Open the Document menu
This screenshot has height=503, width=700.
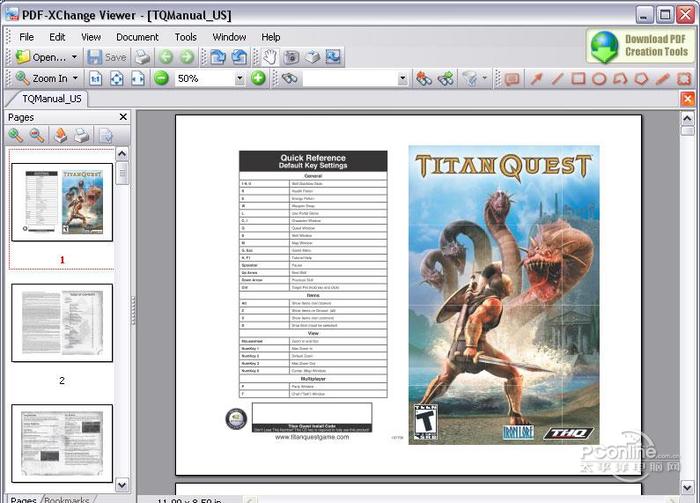click(x=137, y=37)
